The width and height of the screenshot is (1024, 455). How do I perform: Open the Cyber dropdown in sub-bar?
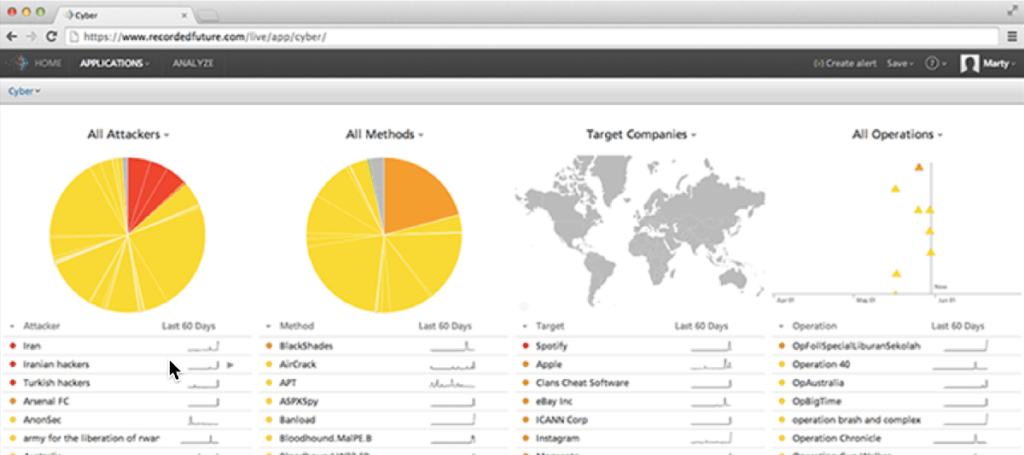[x=24, y=91]
